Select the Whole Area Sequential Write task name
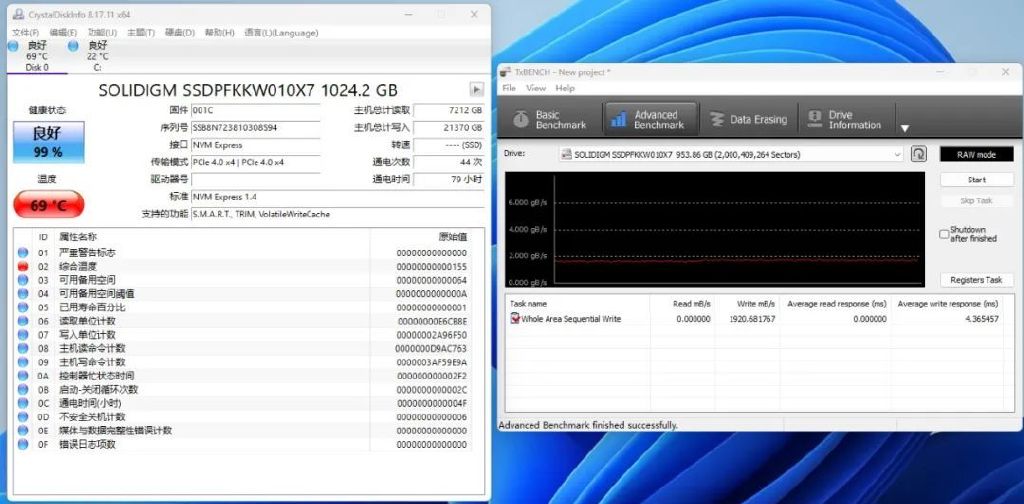 [x=571, y=319]
